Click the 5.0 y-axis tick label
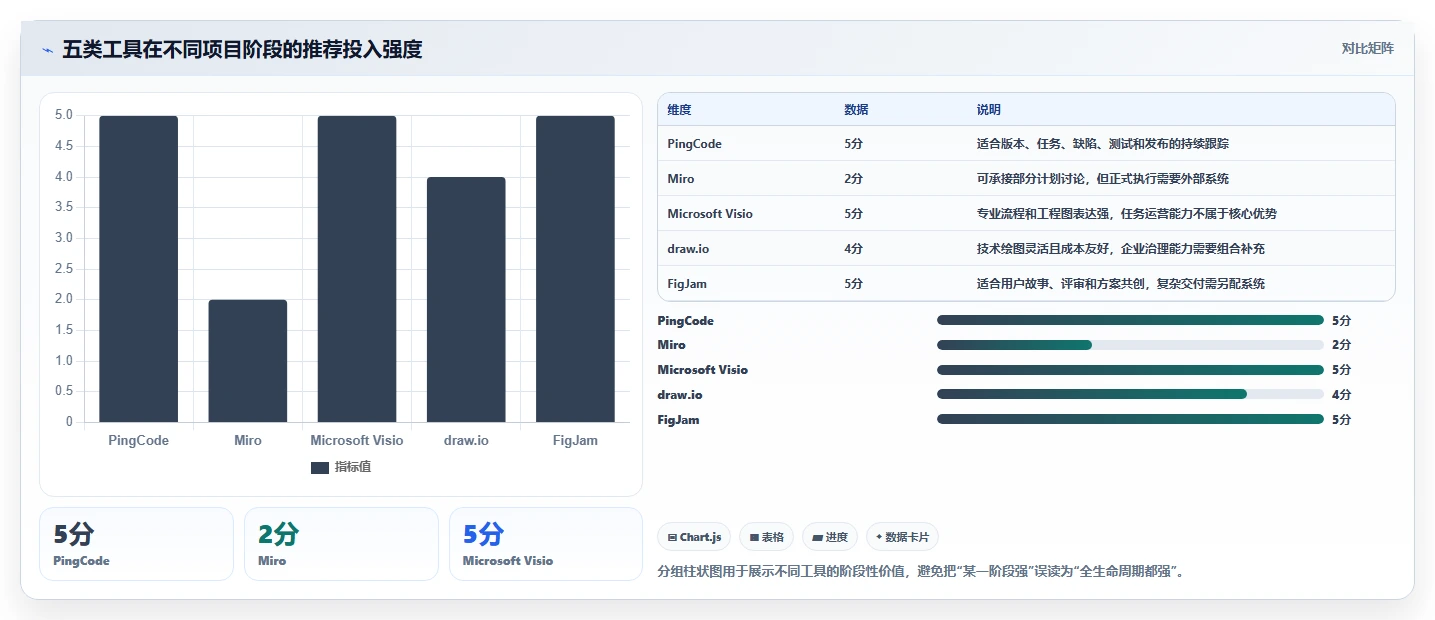 (64, 115)
